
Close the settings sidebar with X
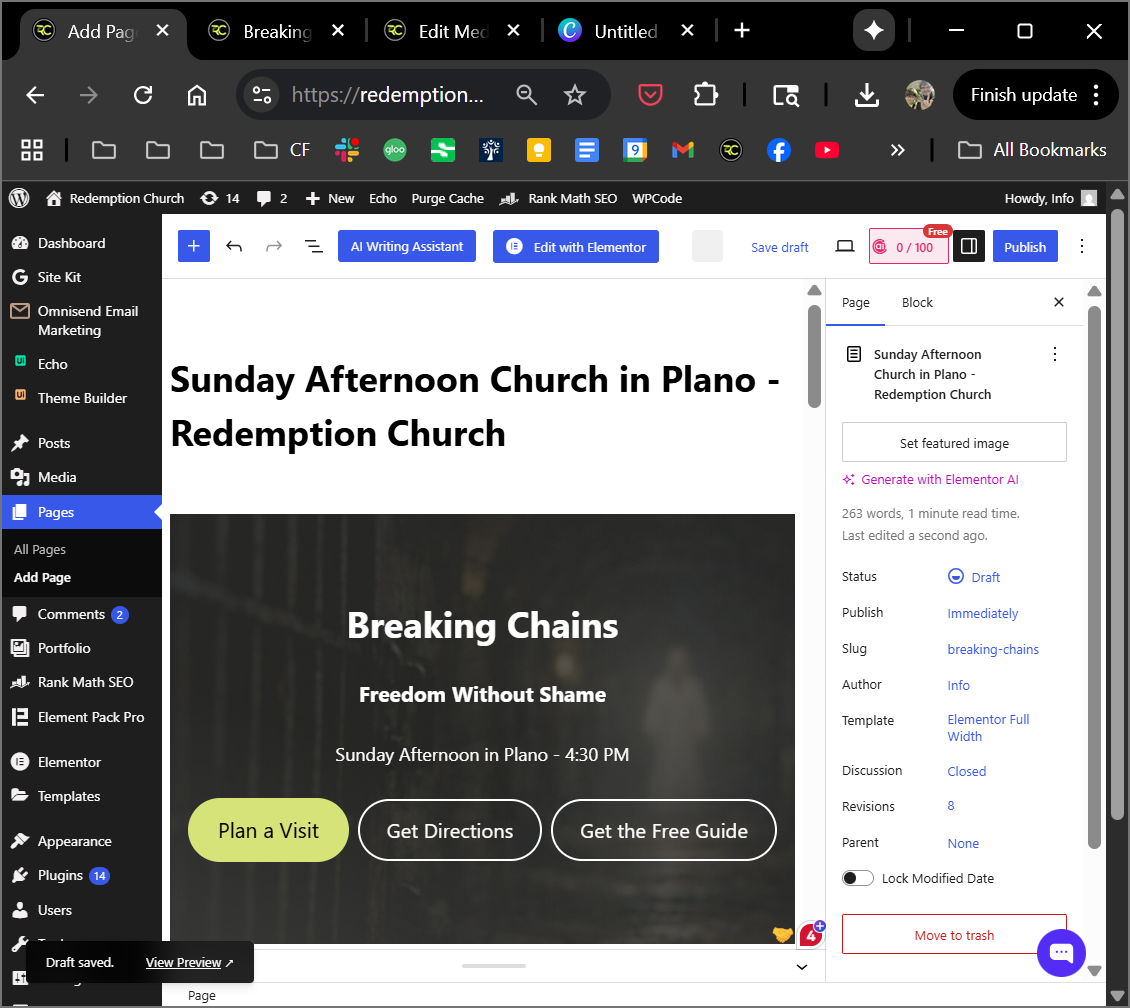[x=1059, y=302]
